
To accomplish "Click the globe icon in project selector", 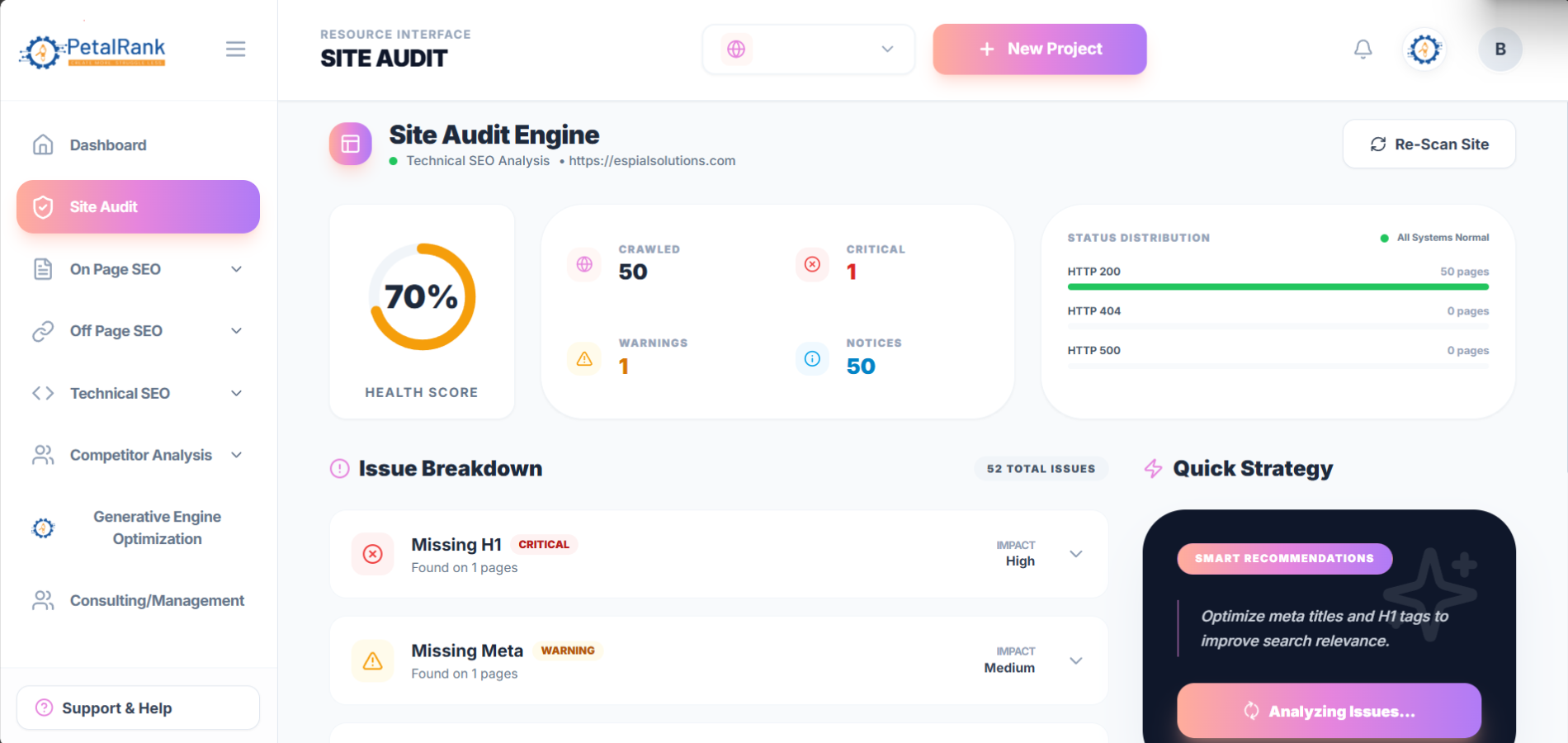I will pos(736,50).
